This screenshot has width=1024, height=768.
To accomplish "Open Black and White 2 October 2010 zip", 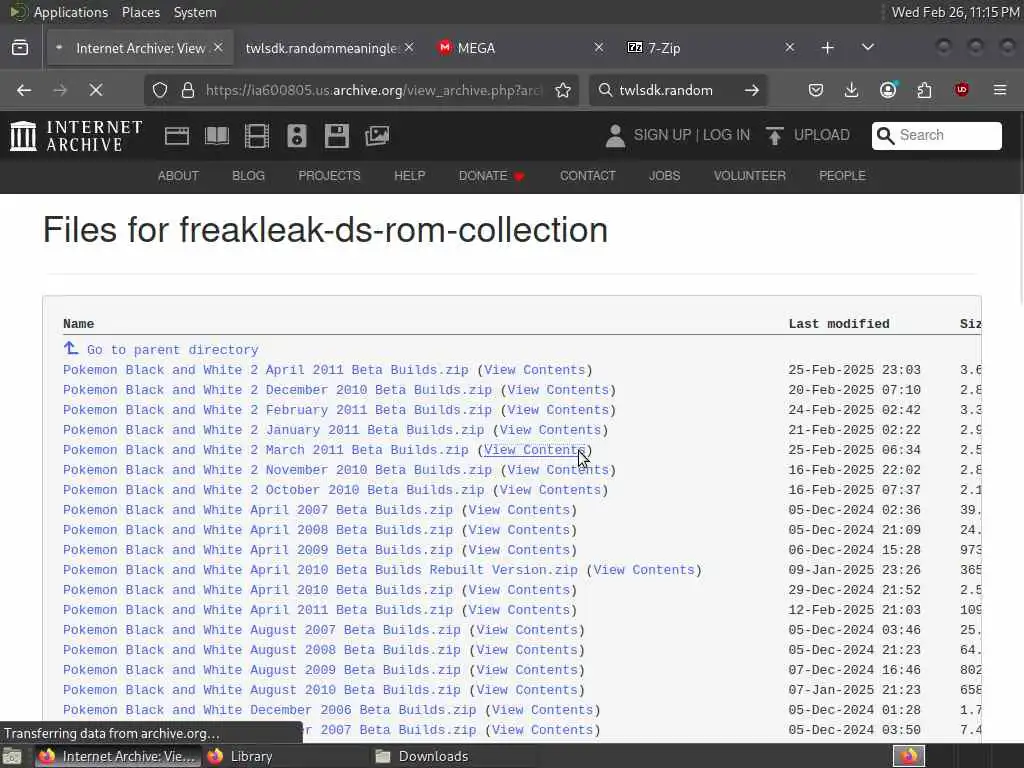I will 274,490.
